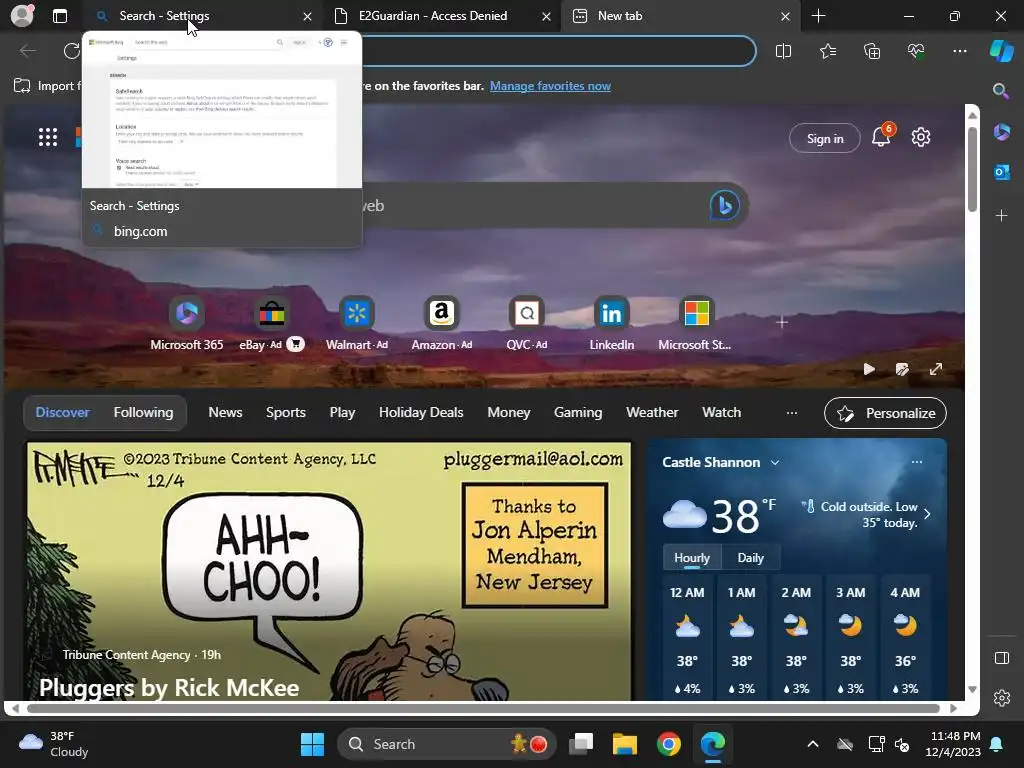The width and height of the screenshot is (1024, 768).
Task: Click the edit background image icon
Action: tap(903, 369)
